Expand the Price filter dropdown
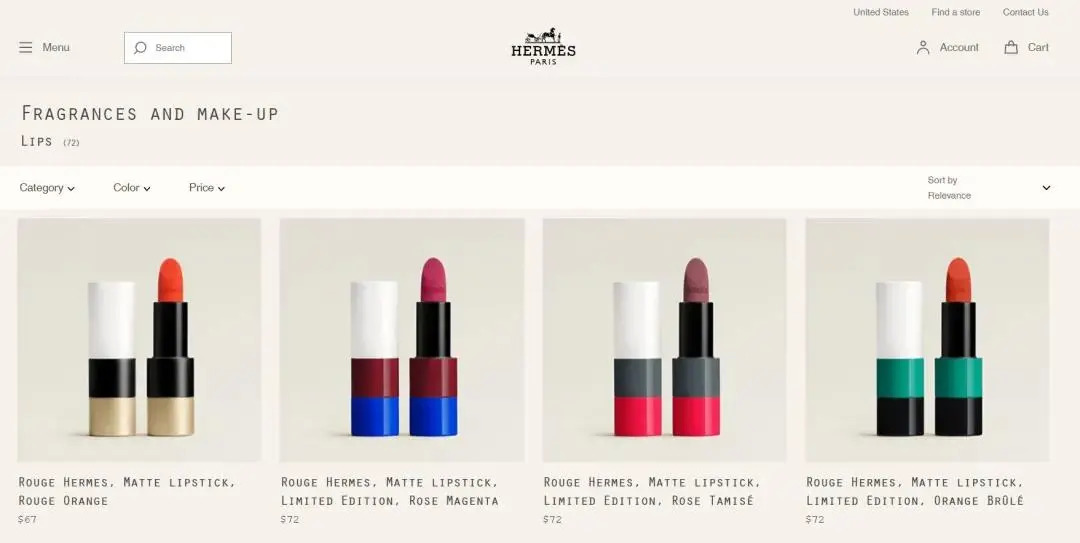This screenshot has height=543, width=1080. coord(207,187)
